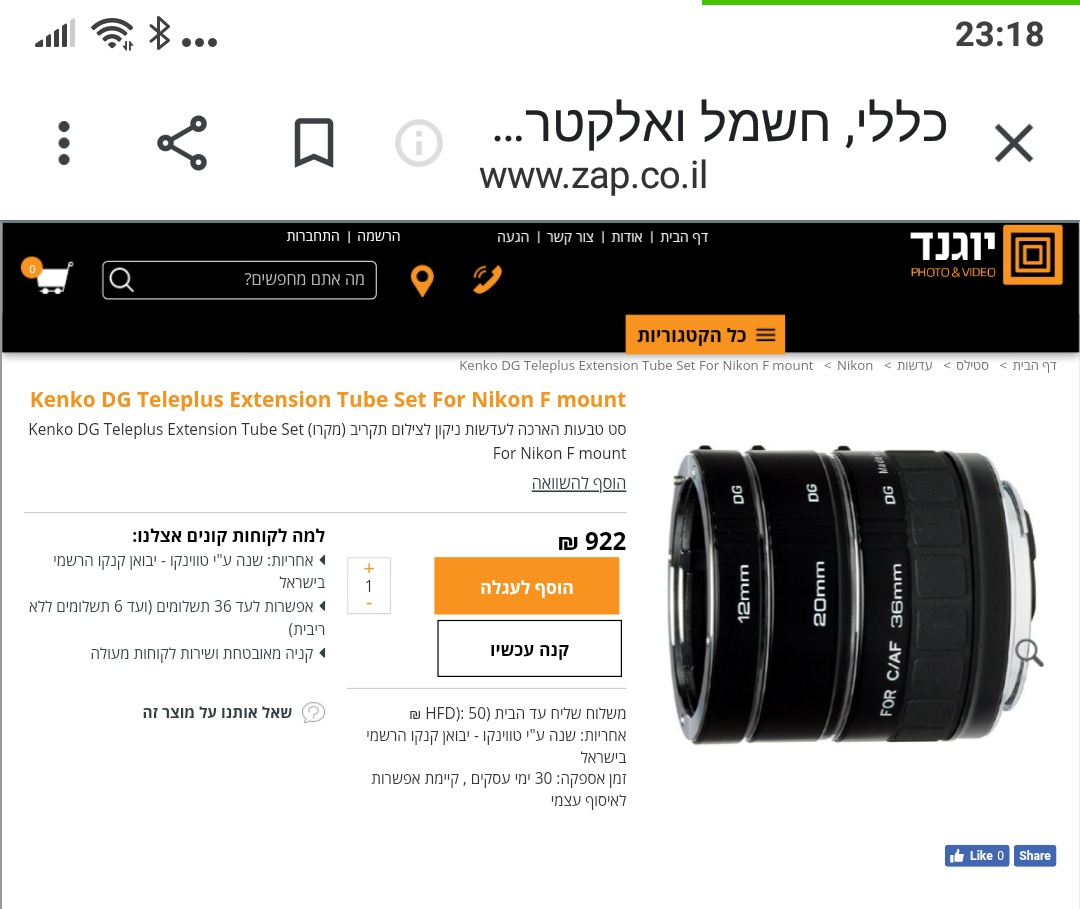Image resolution: width=1080 pixels, height=909 pixels.
Task: Bookmark this page with the bookmark icon
Action: (314, 143)
